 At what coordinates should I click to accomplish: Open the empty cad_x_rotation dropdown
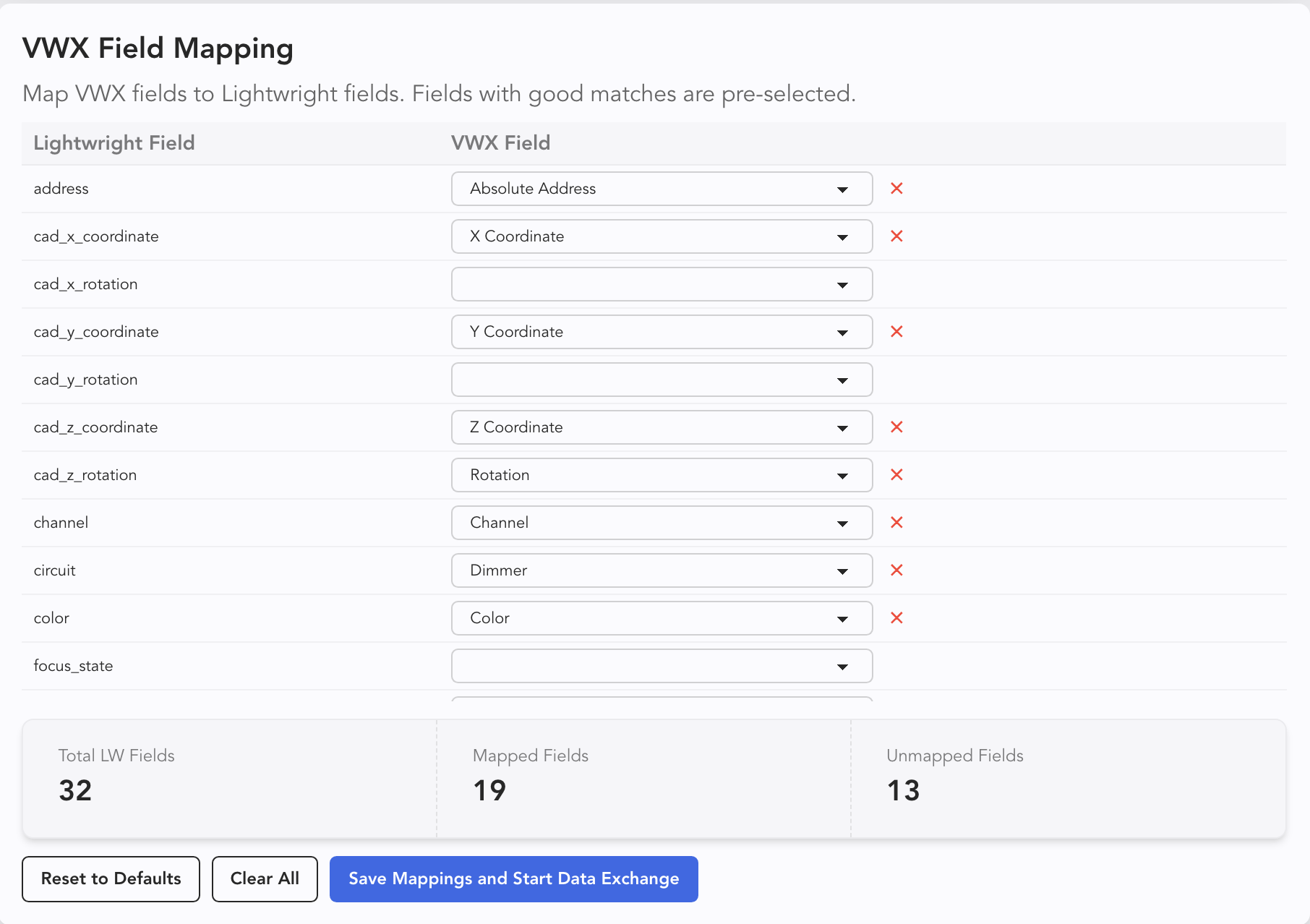(661, 284)
